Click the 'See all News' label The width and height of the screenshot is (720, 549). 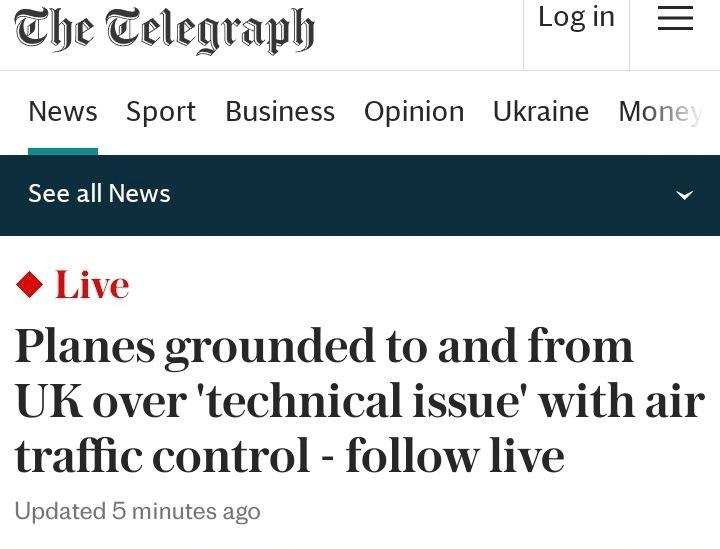tap(99, 194)
